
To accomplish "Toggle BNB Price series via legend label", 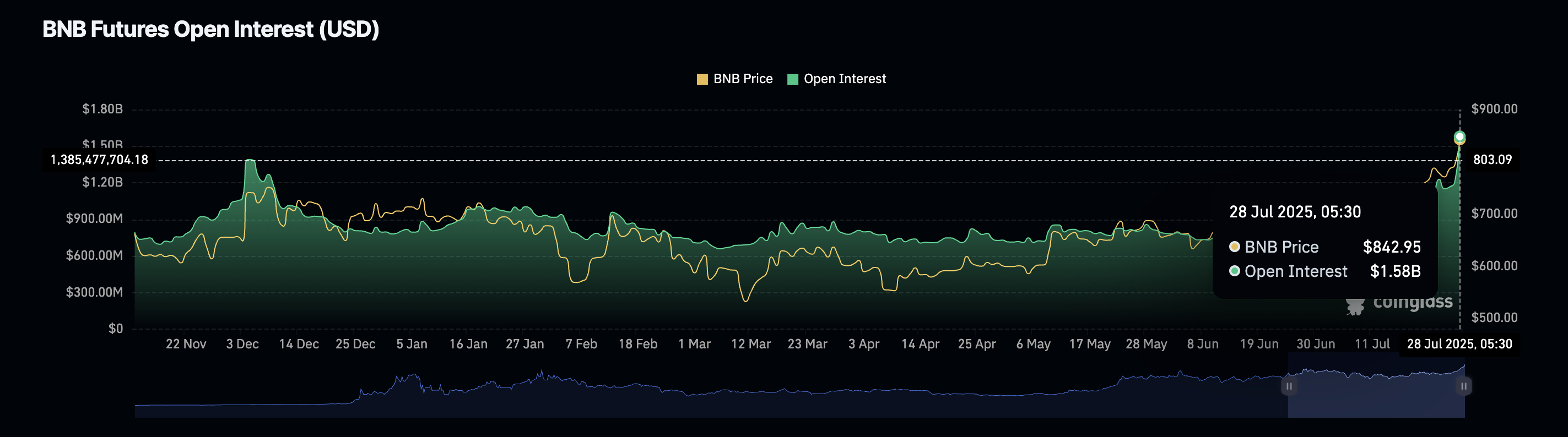I will (743, 79).
